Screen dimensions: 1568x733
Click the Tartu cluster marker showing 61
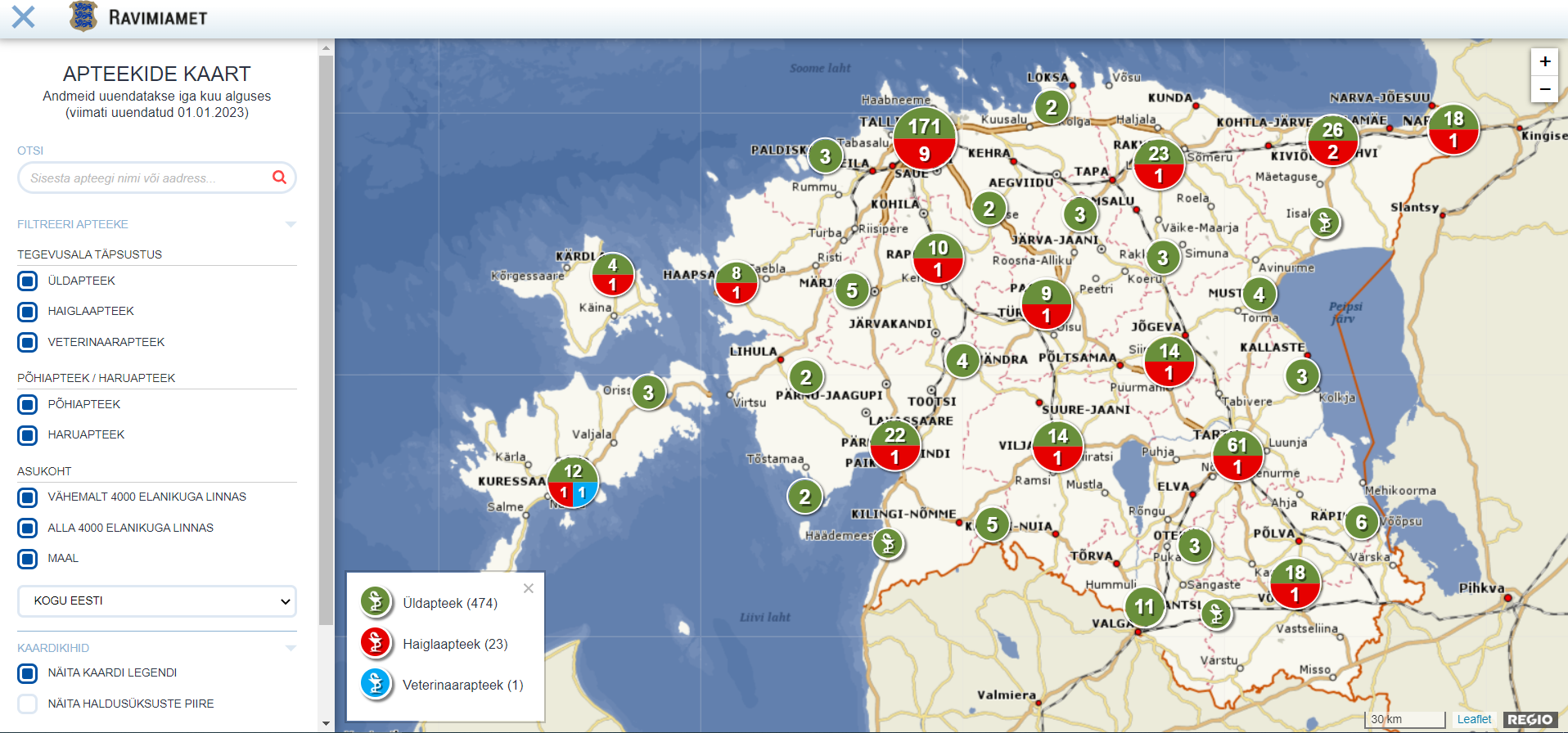[x=1237, y=456]
